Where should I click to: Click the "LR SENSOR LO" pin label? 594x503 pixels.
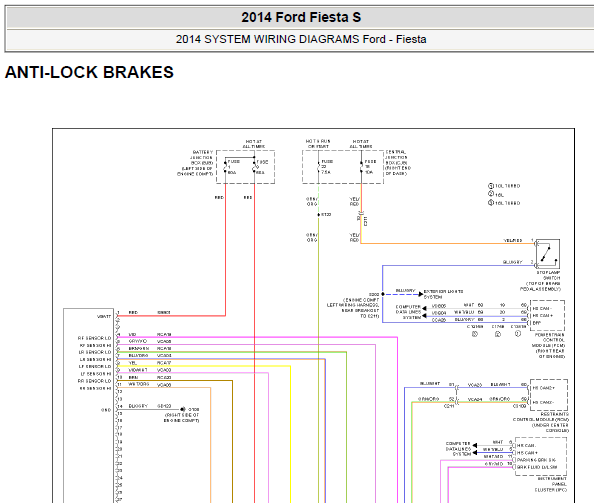95,352
